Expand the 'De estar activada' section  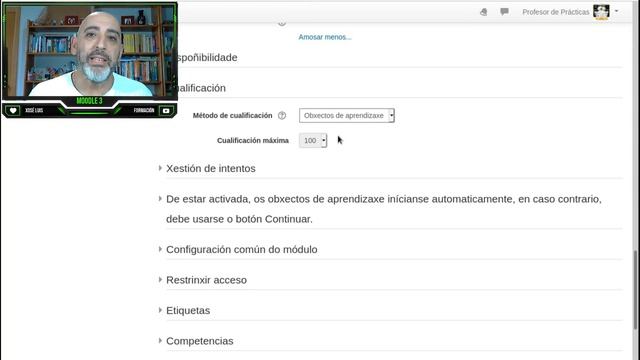coord(384,209)
